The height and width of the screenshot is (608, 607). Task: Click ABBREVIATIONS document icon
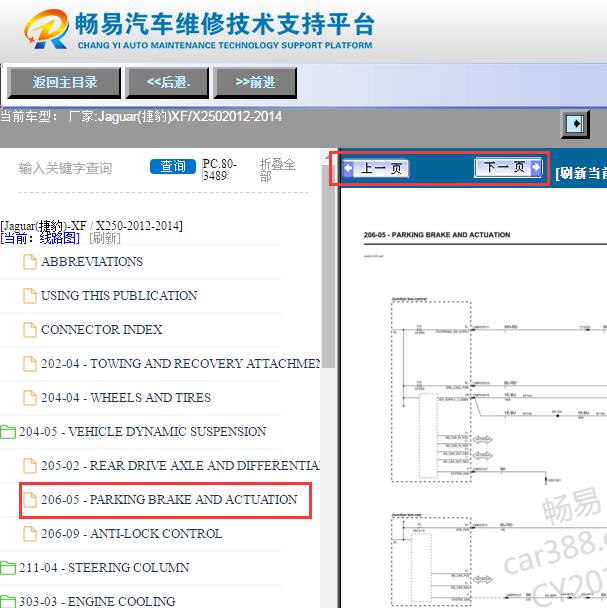[x=30, y=262]
